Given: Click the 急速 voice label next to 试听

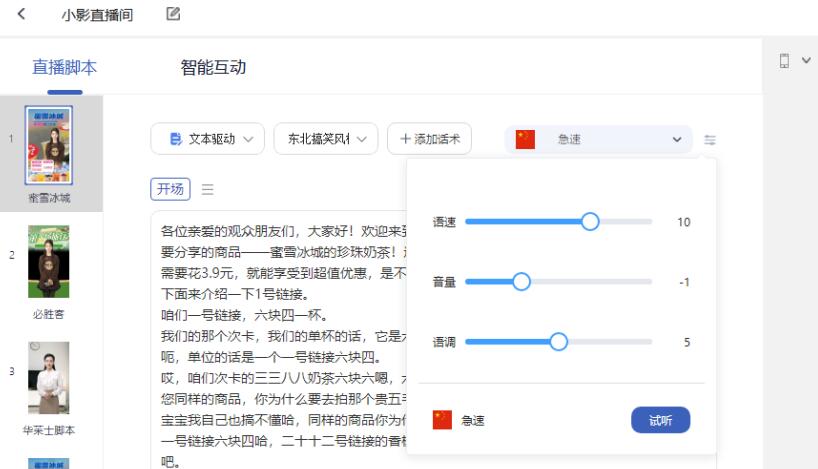Looking at the screenshot, I should 473,420.
